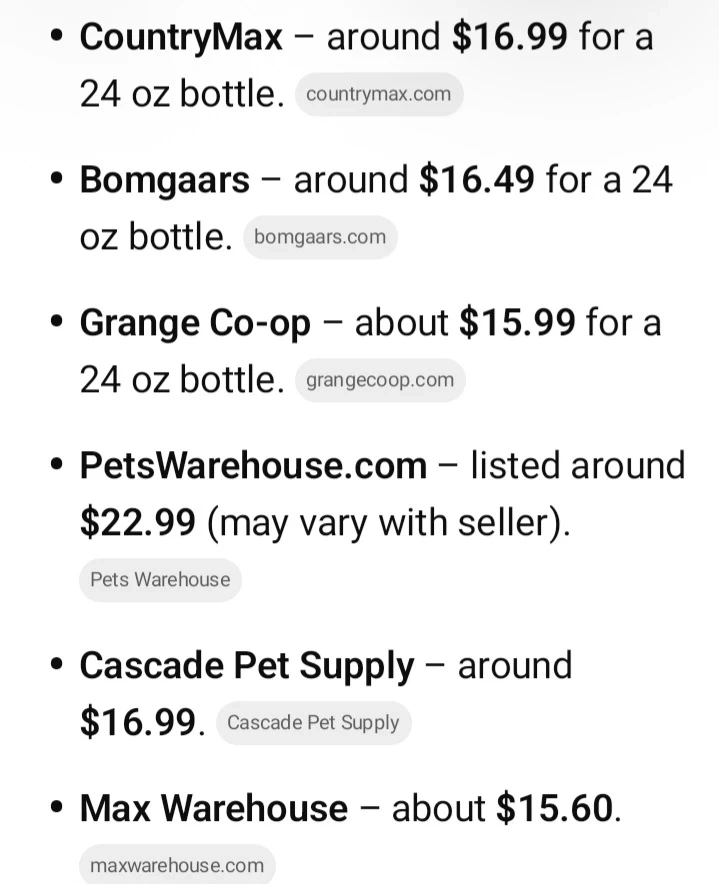The width and height of the screenshot is (719, 884).
Task: Click the "listed around" text after PetsWarehouse.com
Action: [x=578, y=467]
